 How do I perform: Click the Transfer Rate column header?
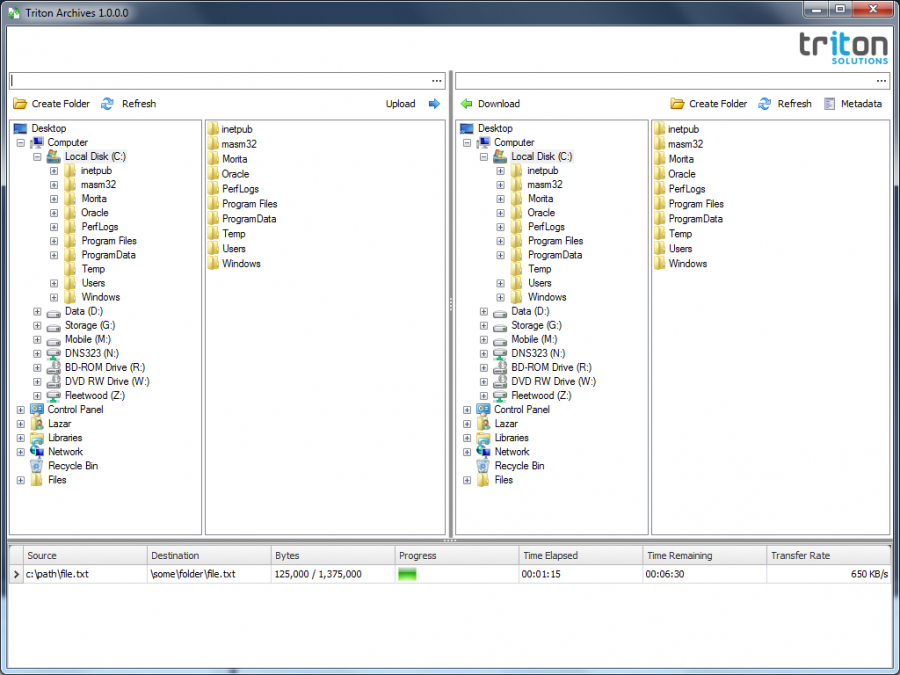coord(829,556)
